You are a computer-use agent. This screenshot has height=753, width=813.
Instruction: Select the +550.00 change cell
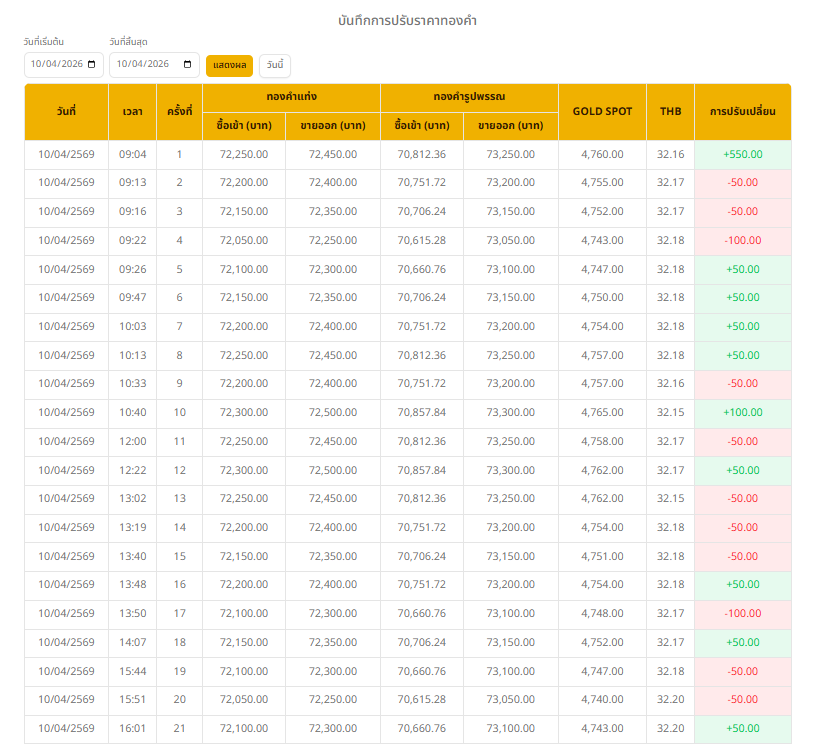coord(742,155)
